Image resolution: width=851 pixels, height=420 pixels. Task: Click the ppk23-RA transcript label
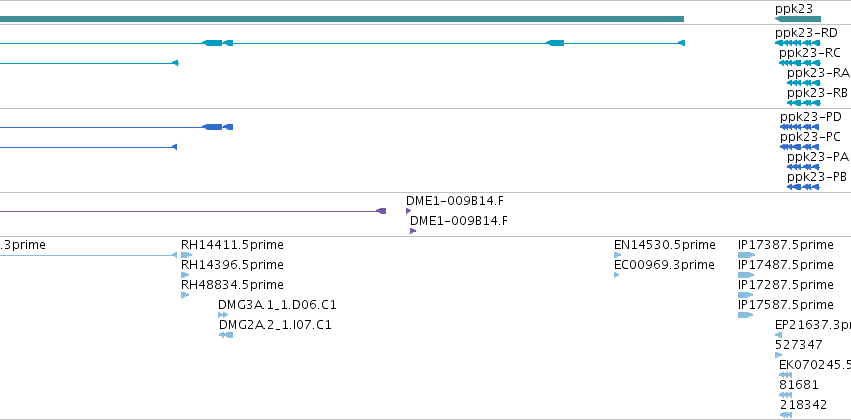(x=818, y=73)
